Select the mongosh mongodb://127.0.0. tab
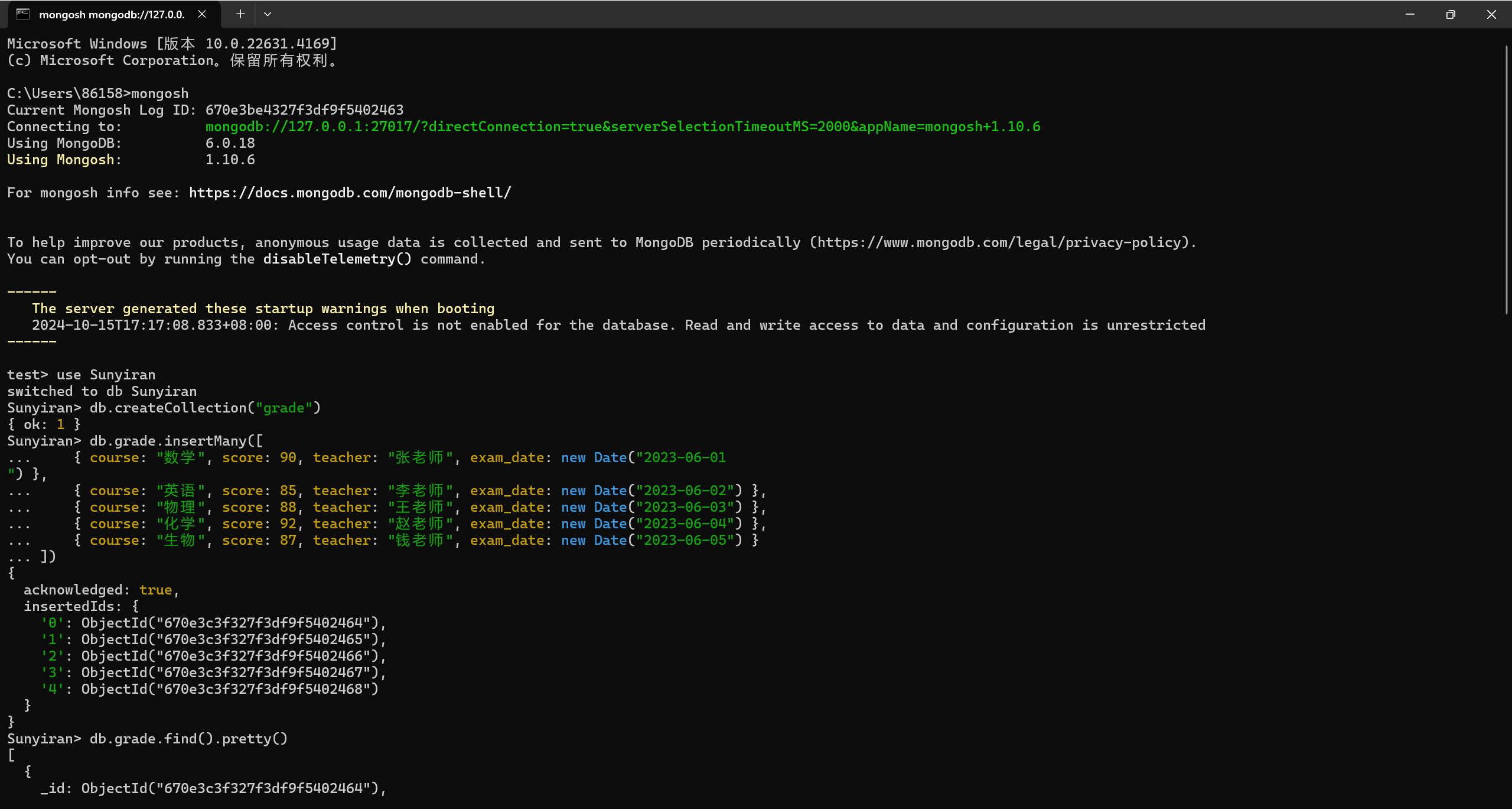The image size is (1512, 809). (112, 15)
